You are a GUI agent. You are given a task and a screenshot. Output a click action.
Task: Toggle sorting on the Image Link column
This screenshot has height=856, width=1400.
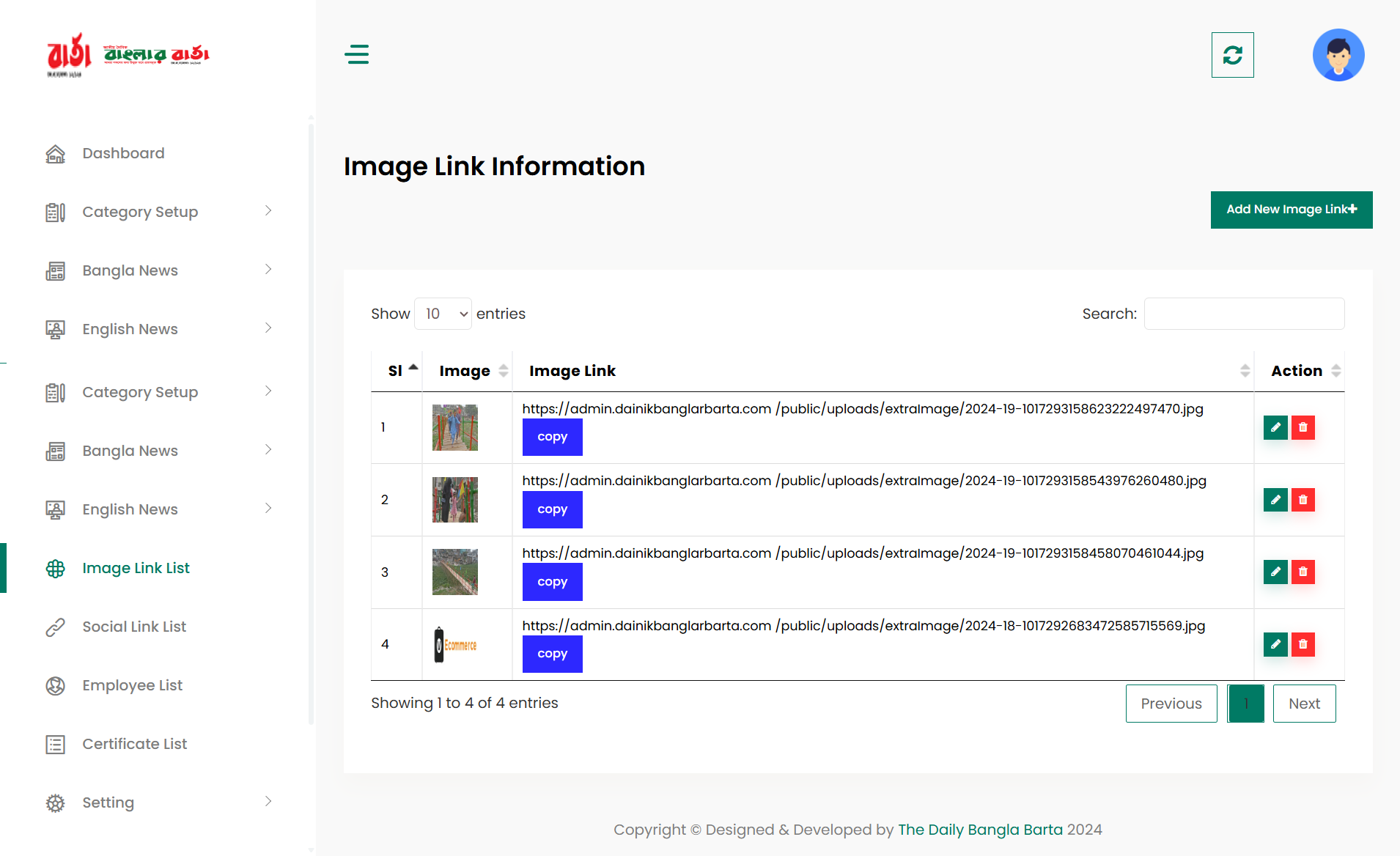coord(1245,370)
